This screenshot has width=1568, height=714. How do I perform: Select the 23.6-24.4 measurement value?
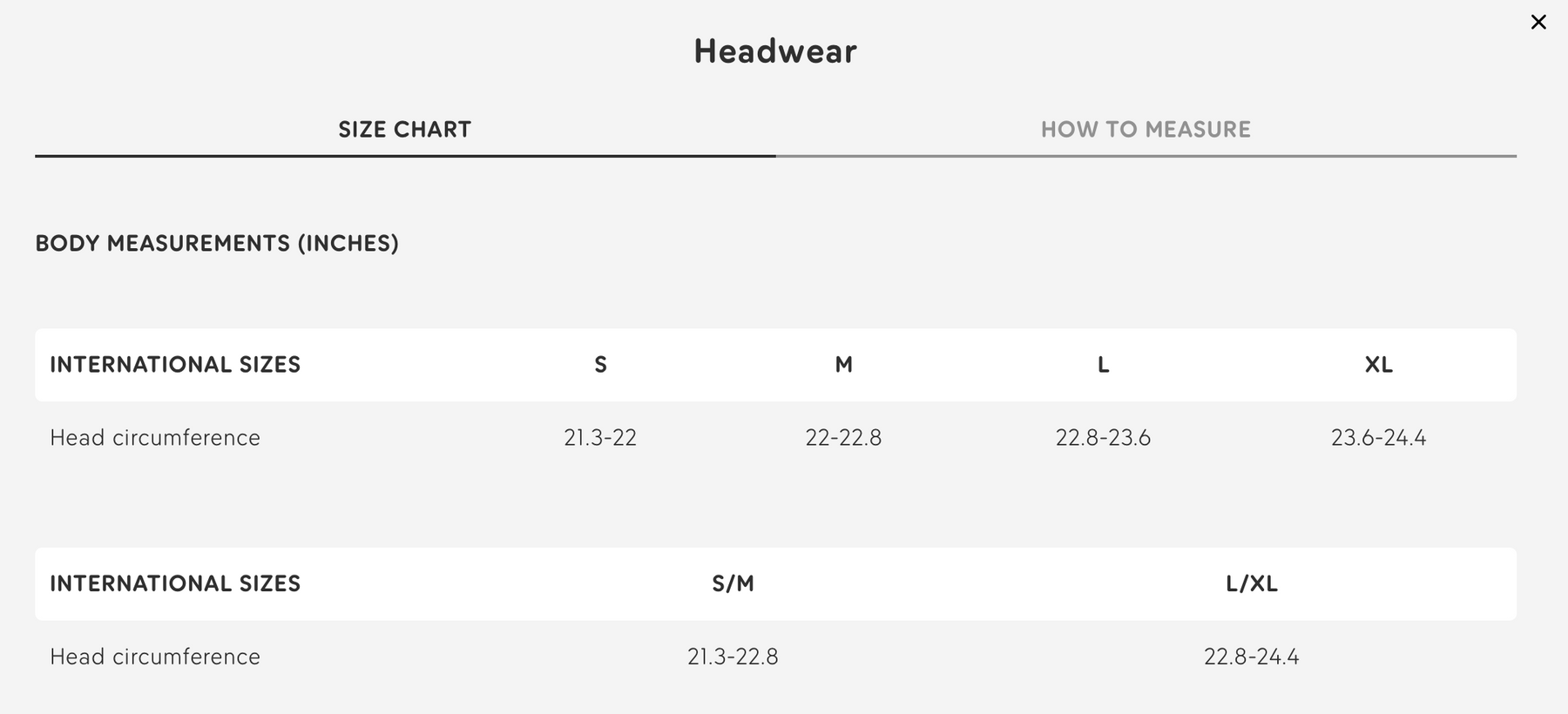(x=1378, y=437)
